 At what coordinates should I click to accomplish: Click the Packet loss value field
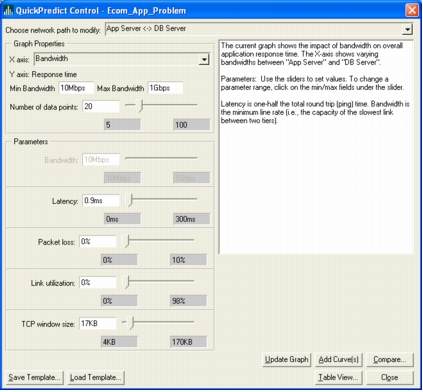[98, 242]
